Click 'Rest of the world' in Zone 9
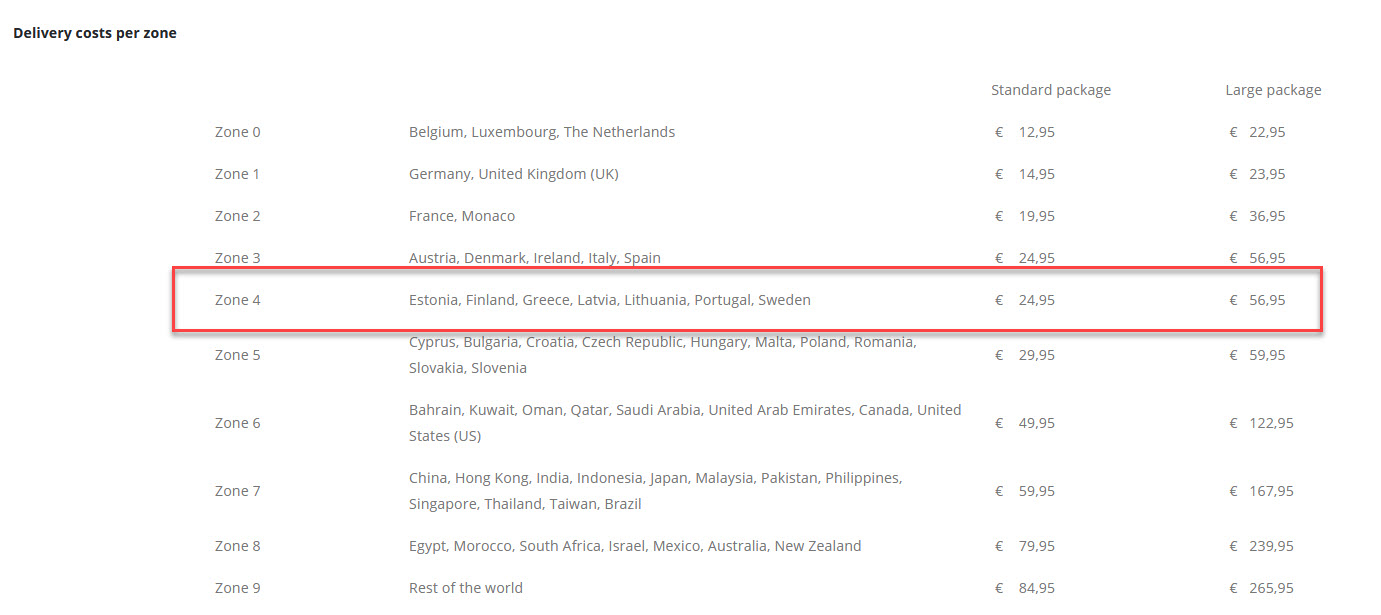The width and height of the screenshot is (1381, 615). (465, 588)
